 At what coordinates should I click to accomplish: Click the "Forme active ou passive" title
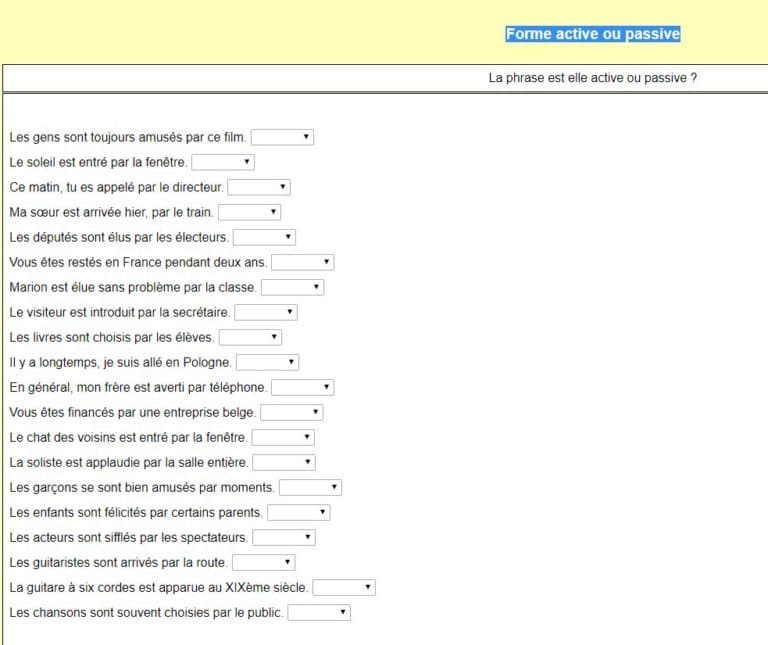pyautogui.click(x=593, y=34)
